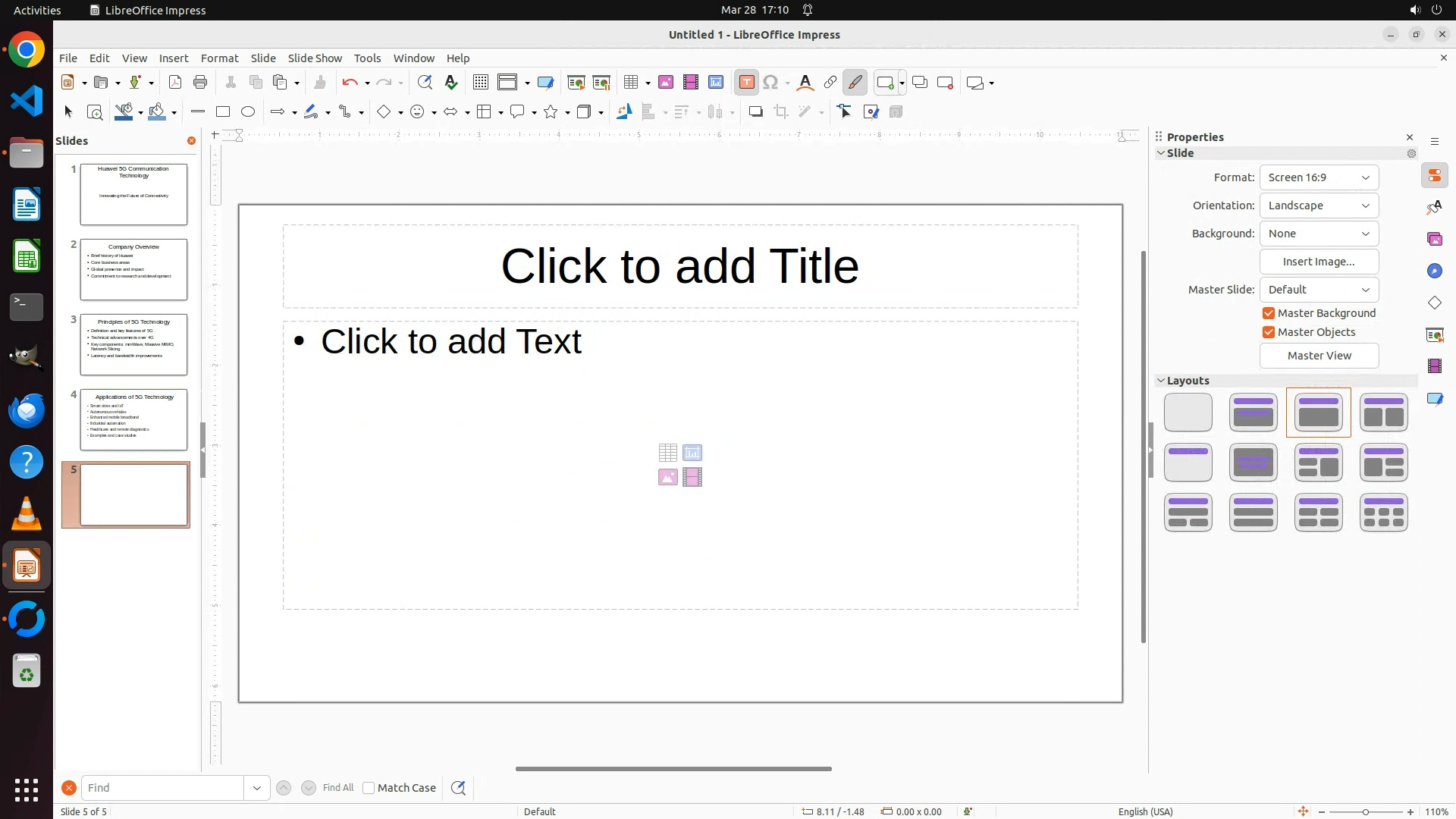Open the Export as PDF icon
The width and height of the screenshot is (1456, 819).
pos(175,83)
